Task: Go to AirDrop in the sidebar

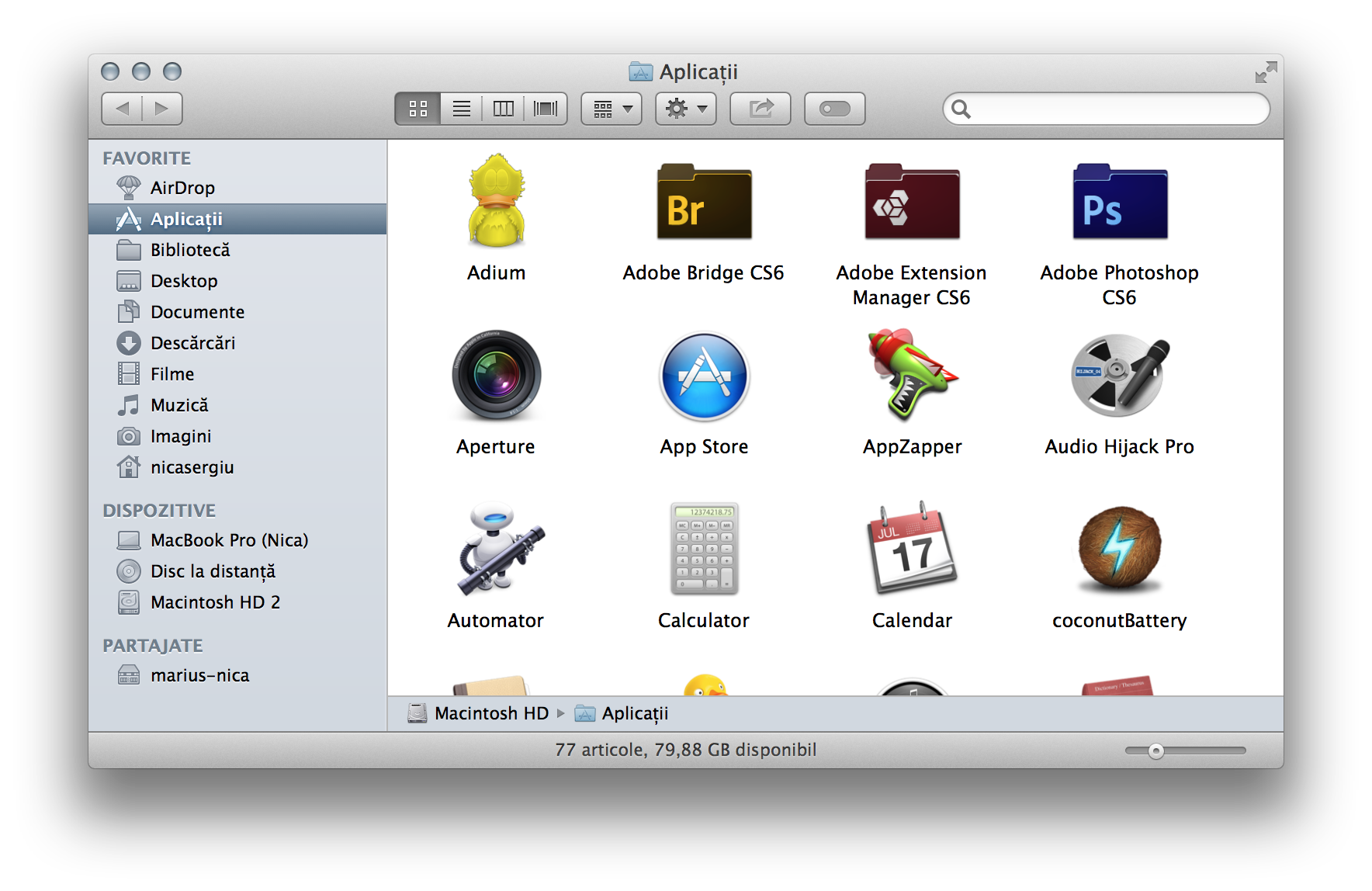Action: [237, 188]
